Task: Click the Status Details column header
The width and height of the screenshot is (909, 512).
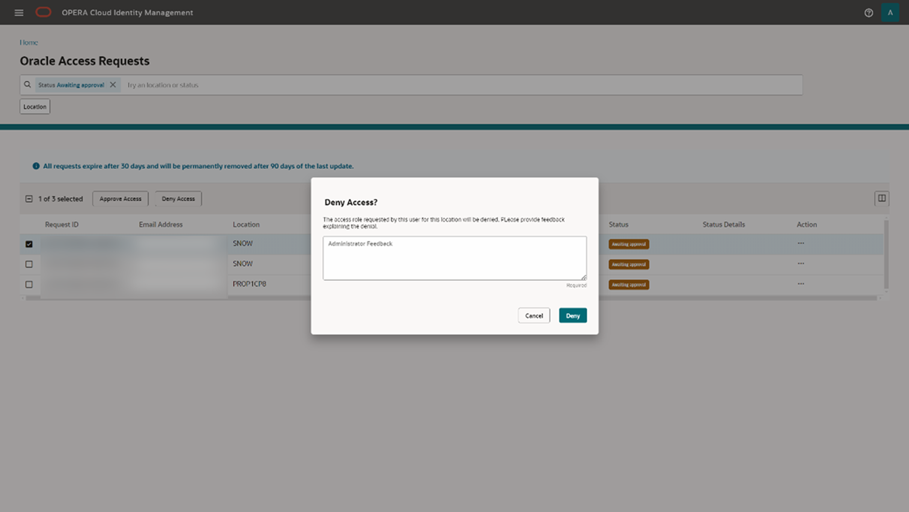Action: [723, 224]
